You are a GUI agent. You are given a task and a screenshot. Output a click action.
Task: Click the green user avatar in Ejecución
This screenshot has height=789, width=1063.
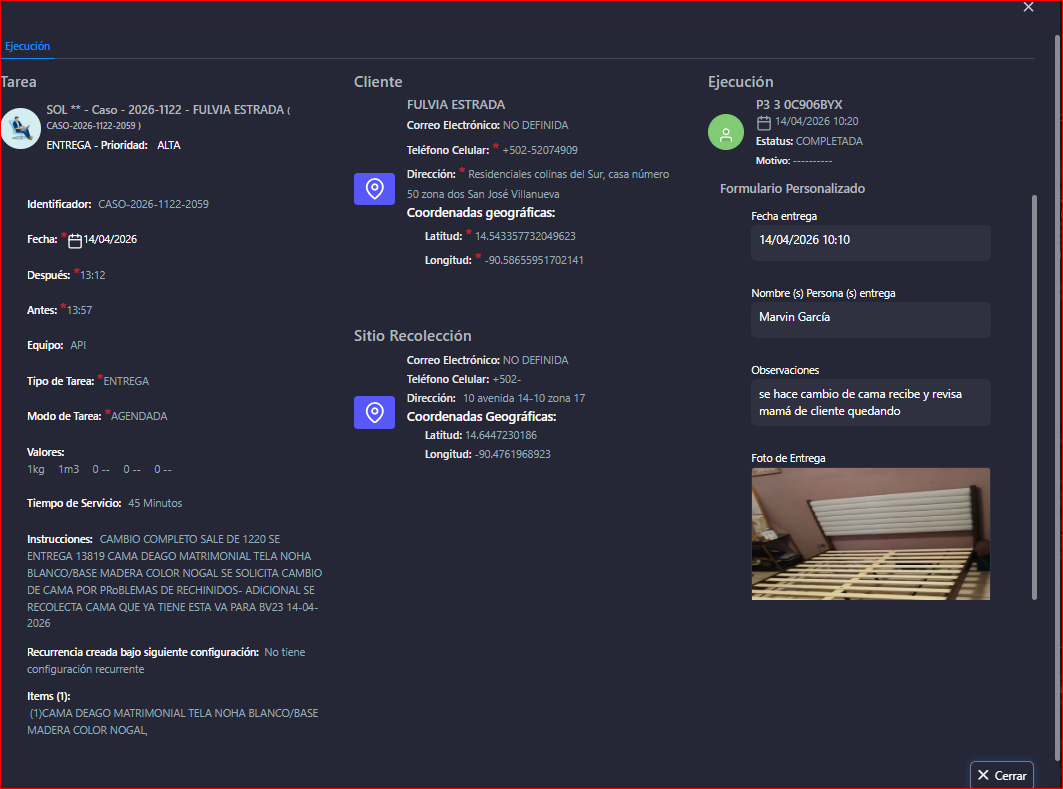726,133
